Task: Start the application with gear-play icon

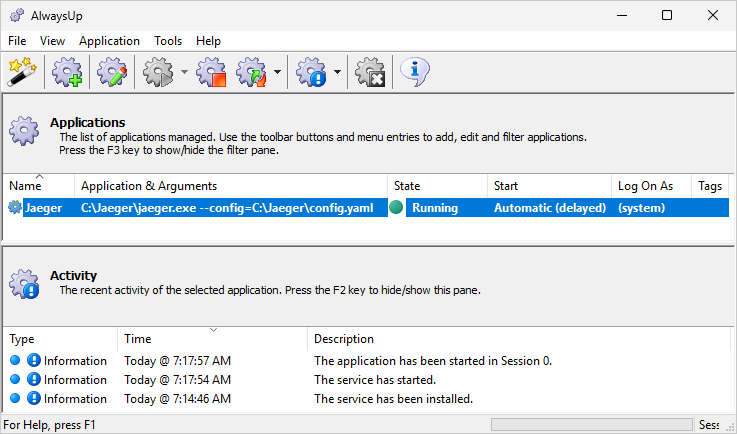Action: [x=158, y=72]
